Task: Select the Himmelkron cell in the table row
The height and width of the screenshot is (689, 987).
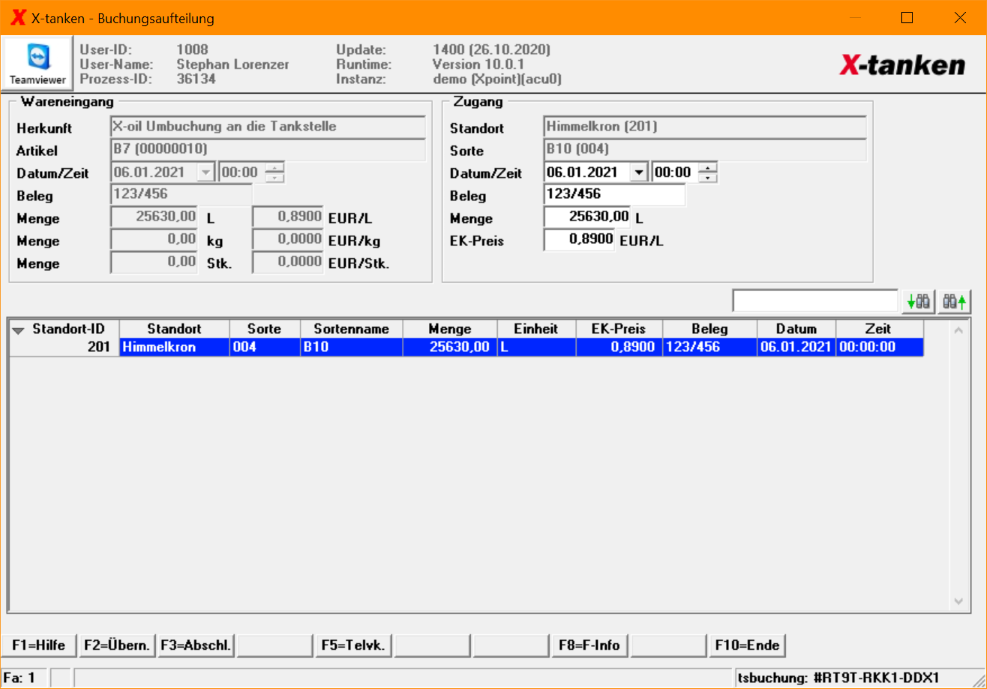Action: point(174,347)
